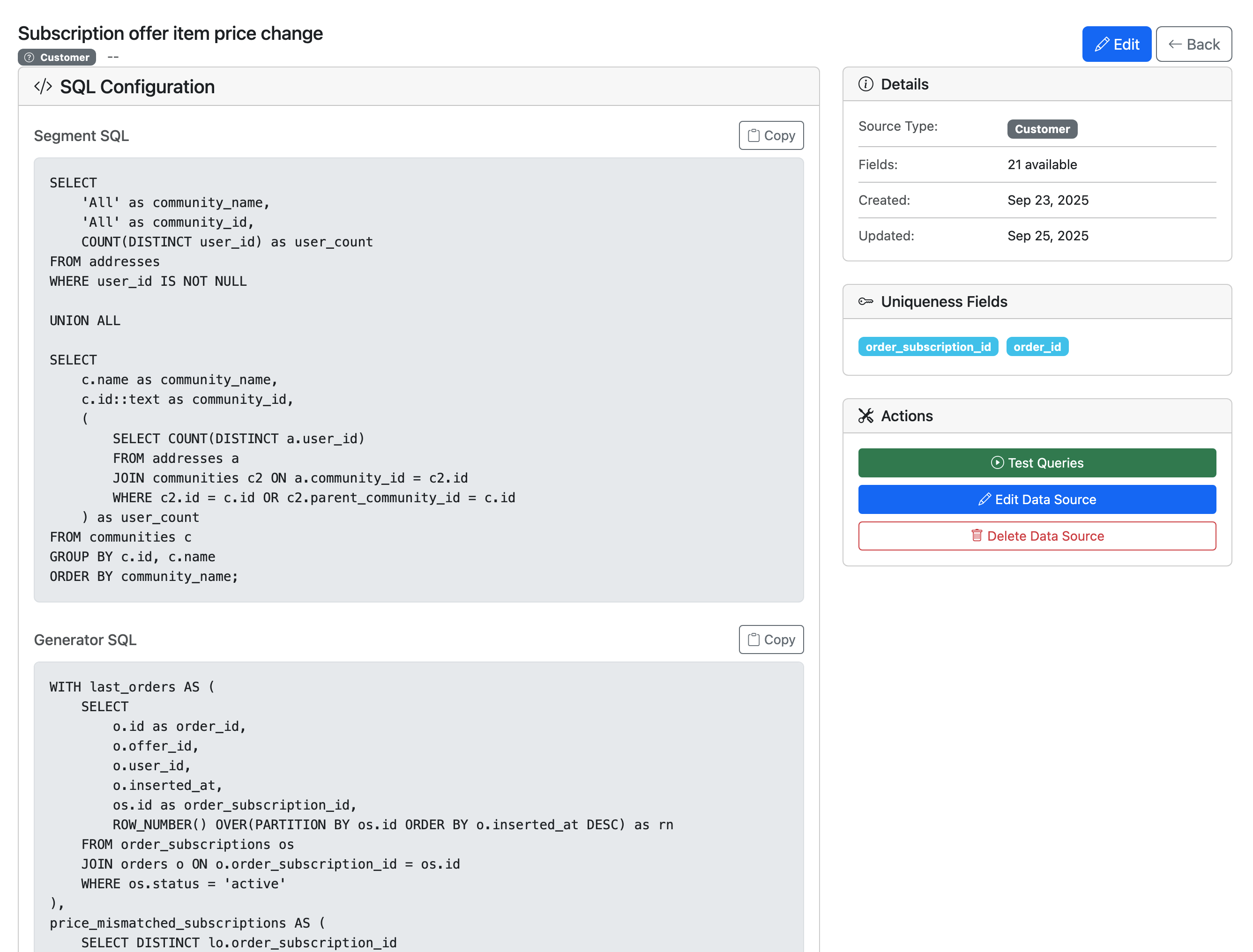The height and width of the screenshot is (952, 1253).
Task: Click the trash icon on Delete Data Source
Action: [x=977, y=535]
